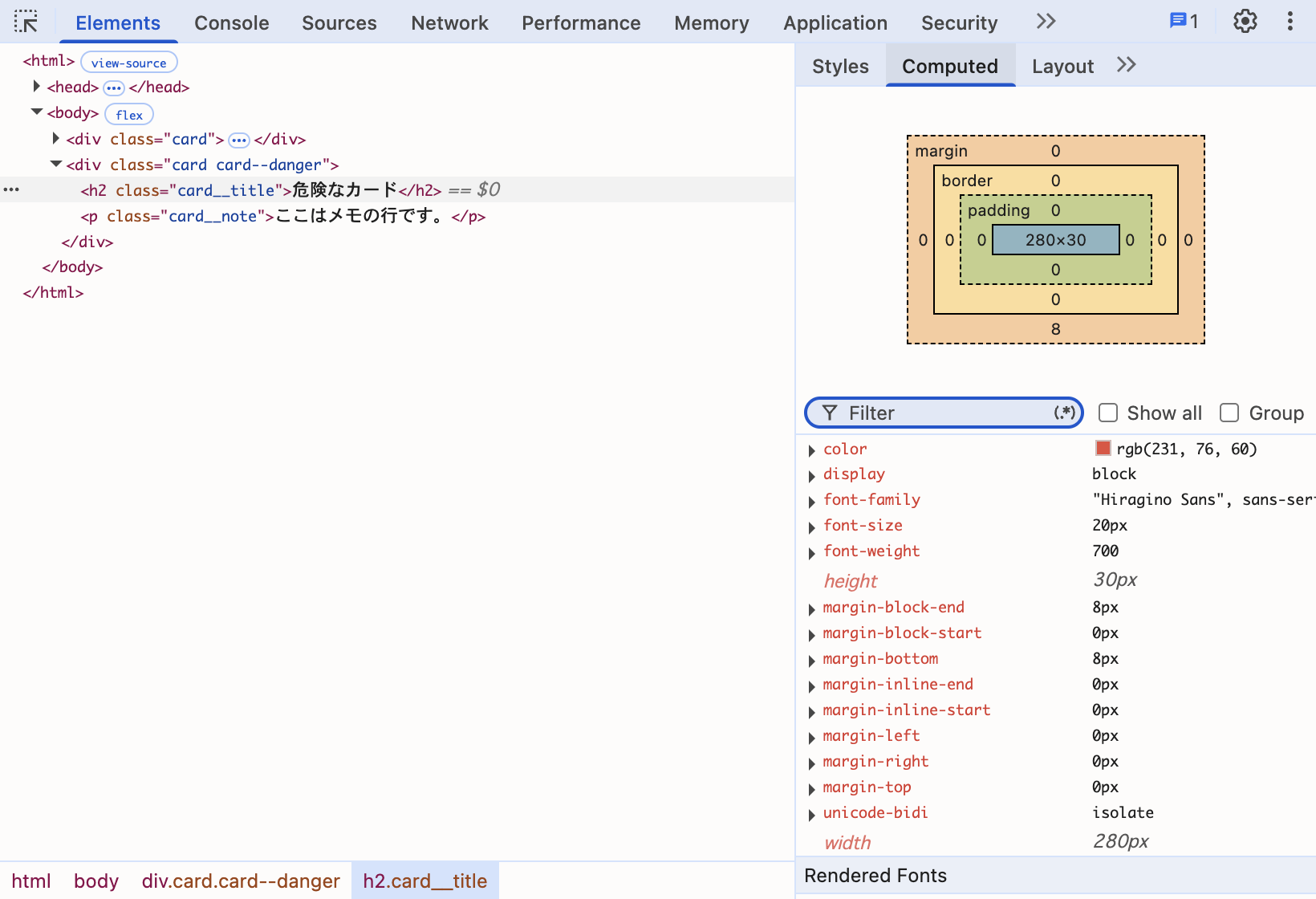Screen dimensions: 1316x899
Task: Show more sidebar tabs chevron
Action: pyautogui.click(x=1126, y=65)
